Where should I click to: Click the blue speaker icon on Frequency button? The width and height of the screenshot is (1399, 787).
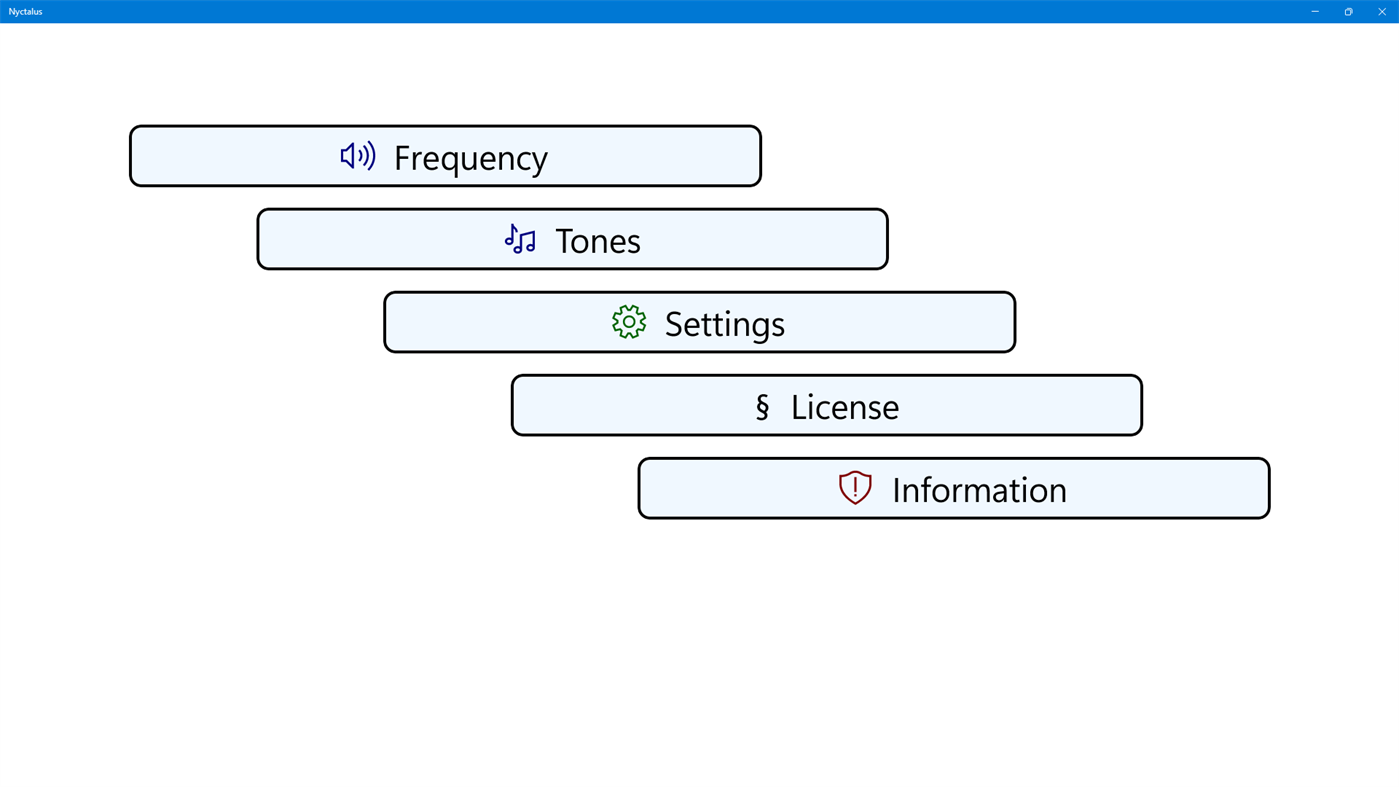pyautogui.click(x=357, y=155)
